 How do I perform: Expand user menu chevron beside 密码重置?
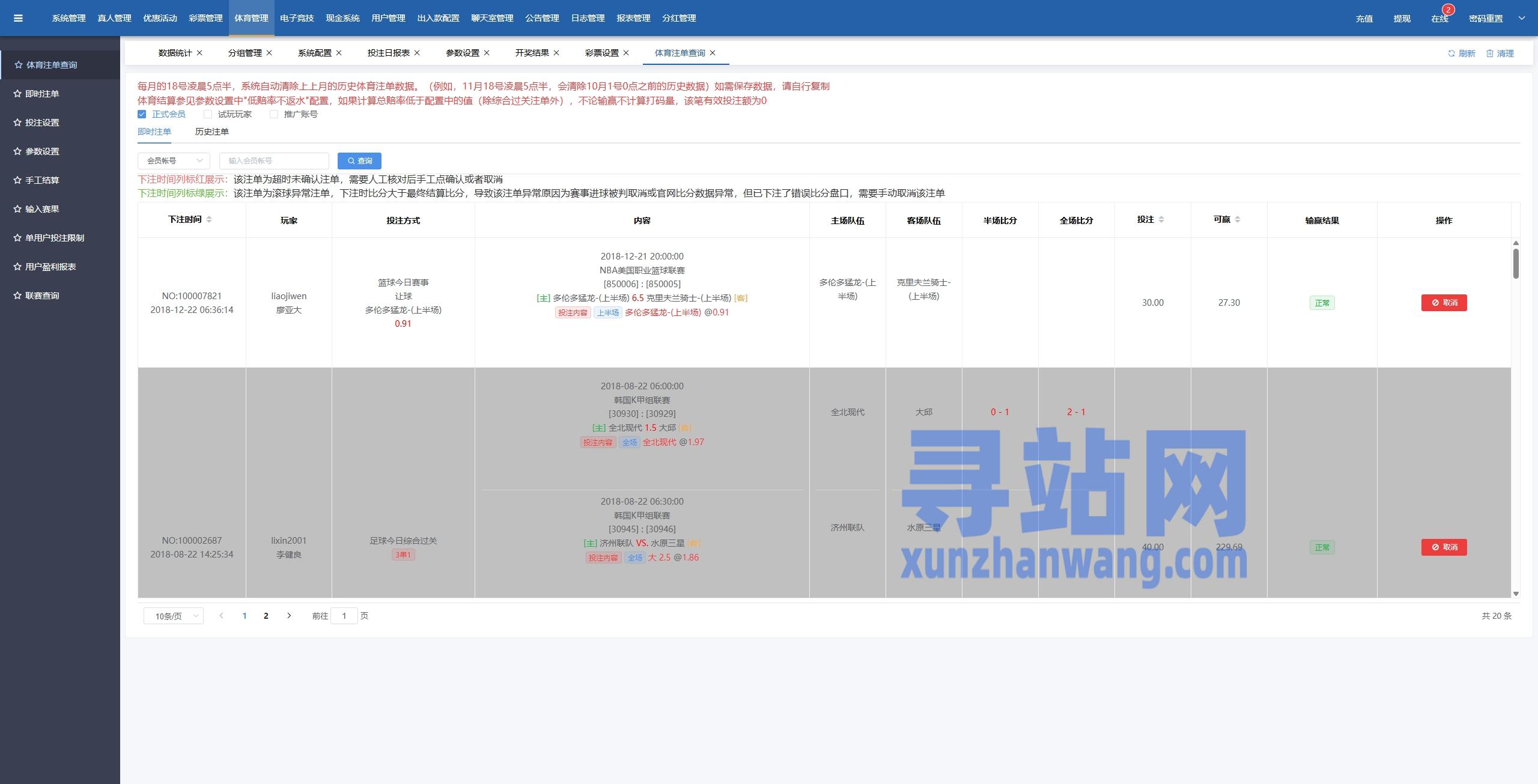pos(1522,18)
